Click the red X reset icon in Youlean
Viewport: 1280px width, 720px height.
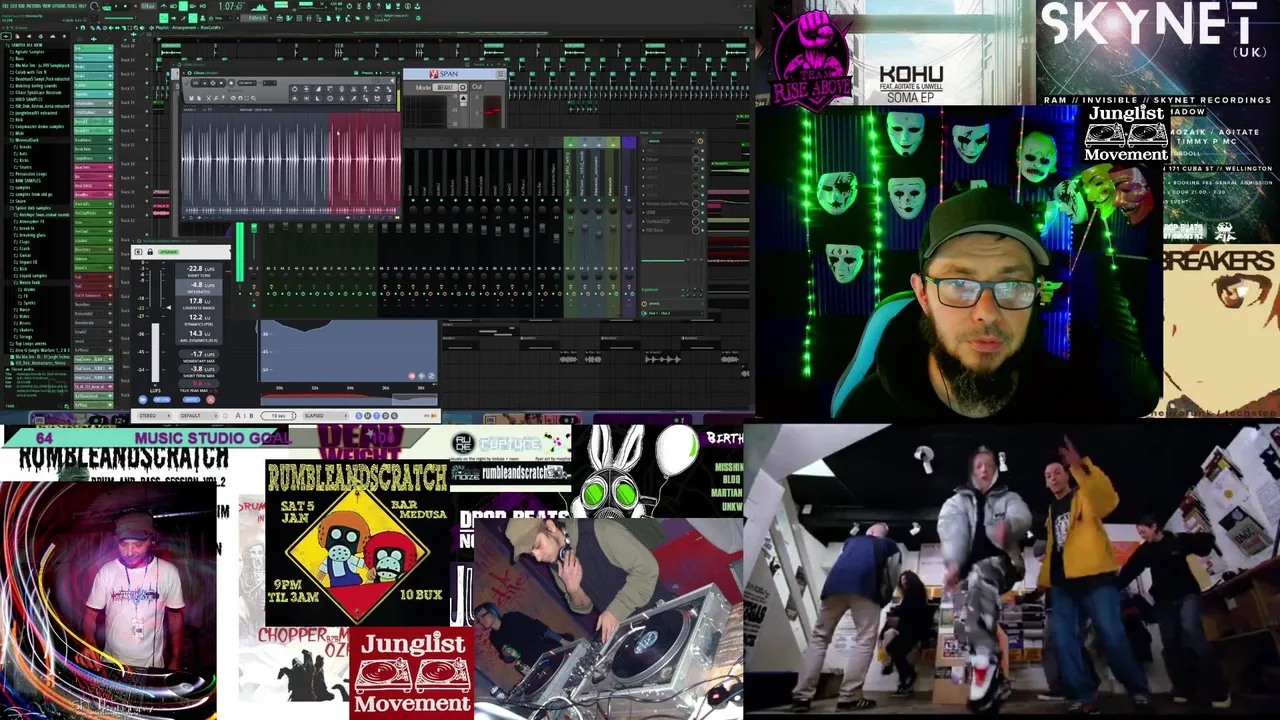pos(210,399)
